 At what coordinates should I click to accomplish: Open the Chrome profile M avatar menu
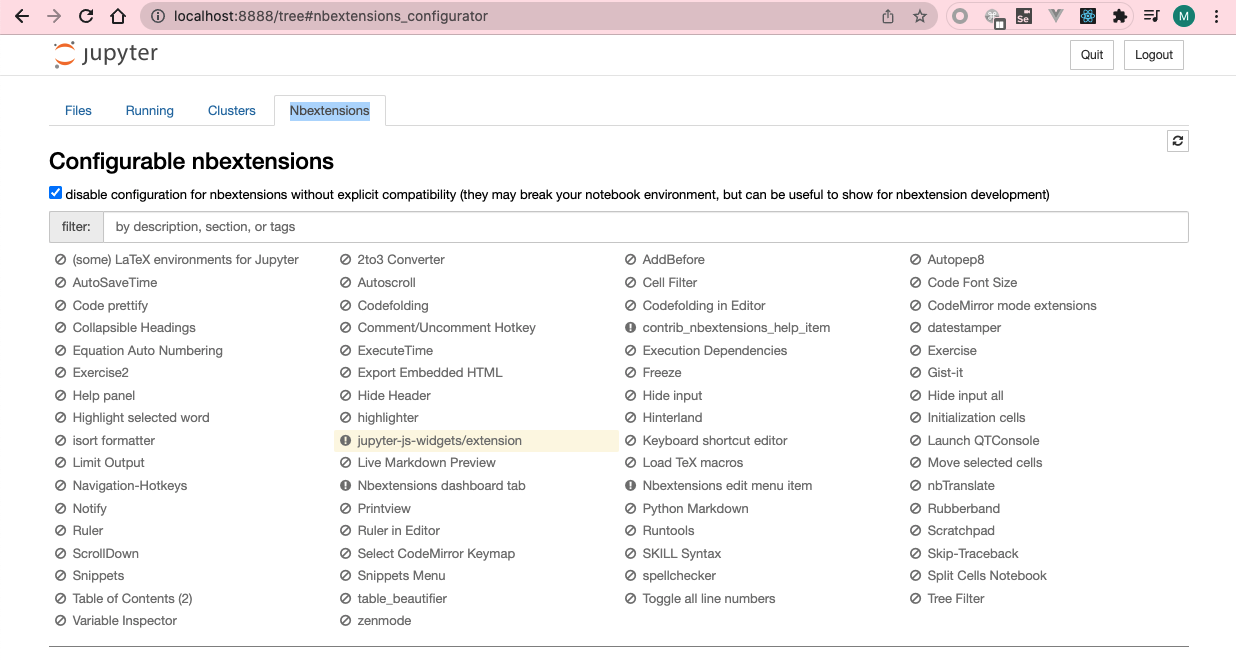(x=1184, y=17)
